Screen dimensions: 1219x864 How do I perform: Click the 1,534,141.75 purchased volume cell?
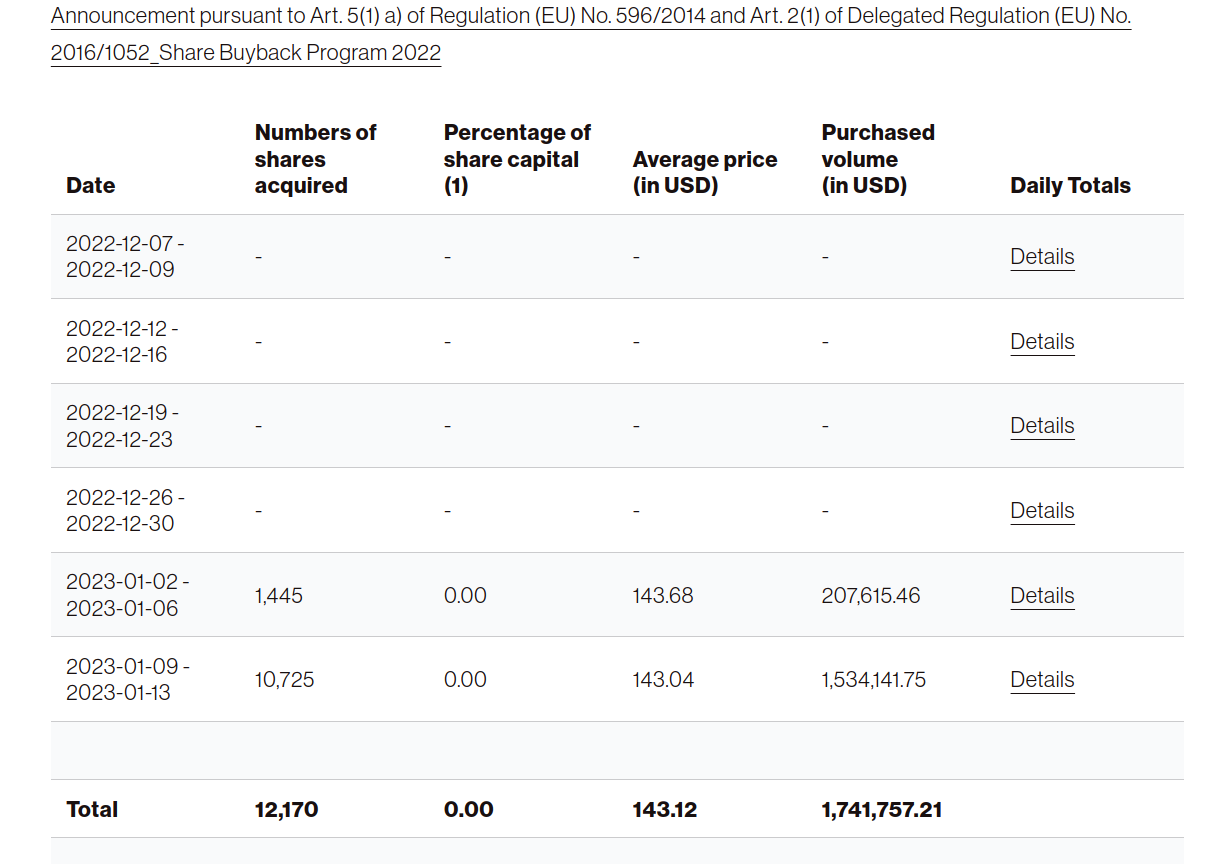tap(873, 680)
